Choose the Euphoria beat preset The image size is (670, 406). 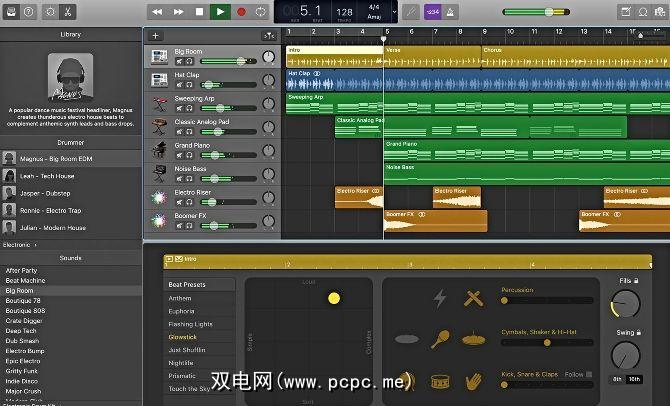pos(181,311)
